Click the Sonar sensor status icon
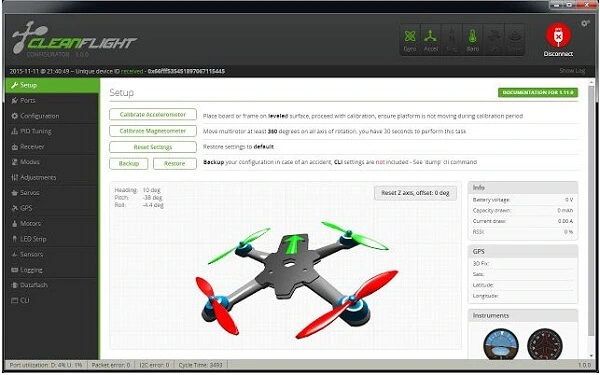The height and width of the screenshot is (375, 600). (514, 40)
